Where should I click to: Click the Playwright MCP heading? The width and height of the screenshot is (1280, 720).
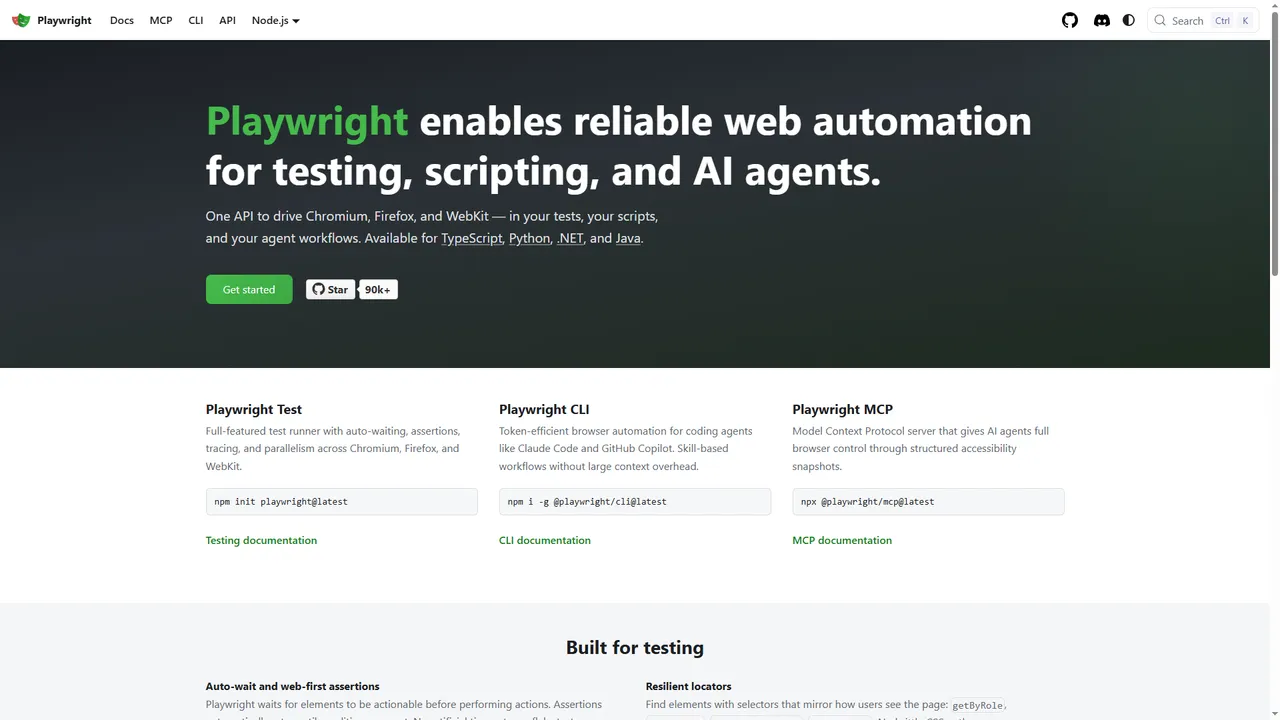coord(843,409)
